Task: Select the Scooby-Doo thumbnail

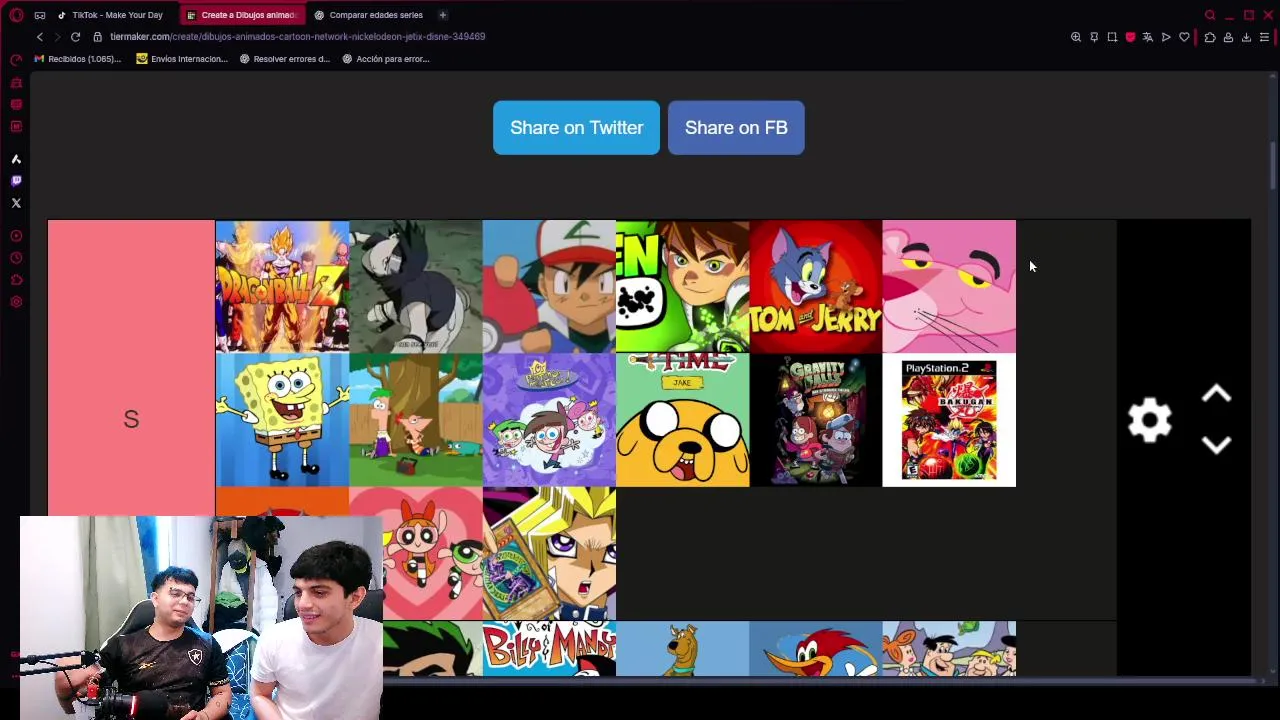Action: click(682, 648)
